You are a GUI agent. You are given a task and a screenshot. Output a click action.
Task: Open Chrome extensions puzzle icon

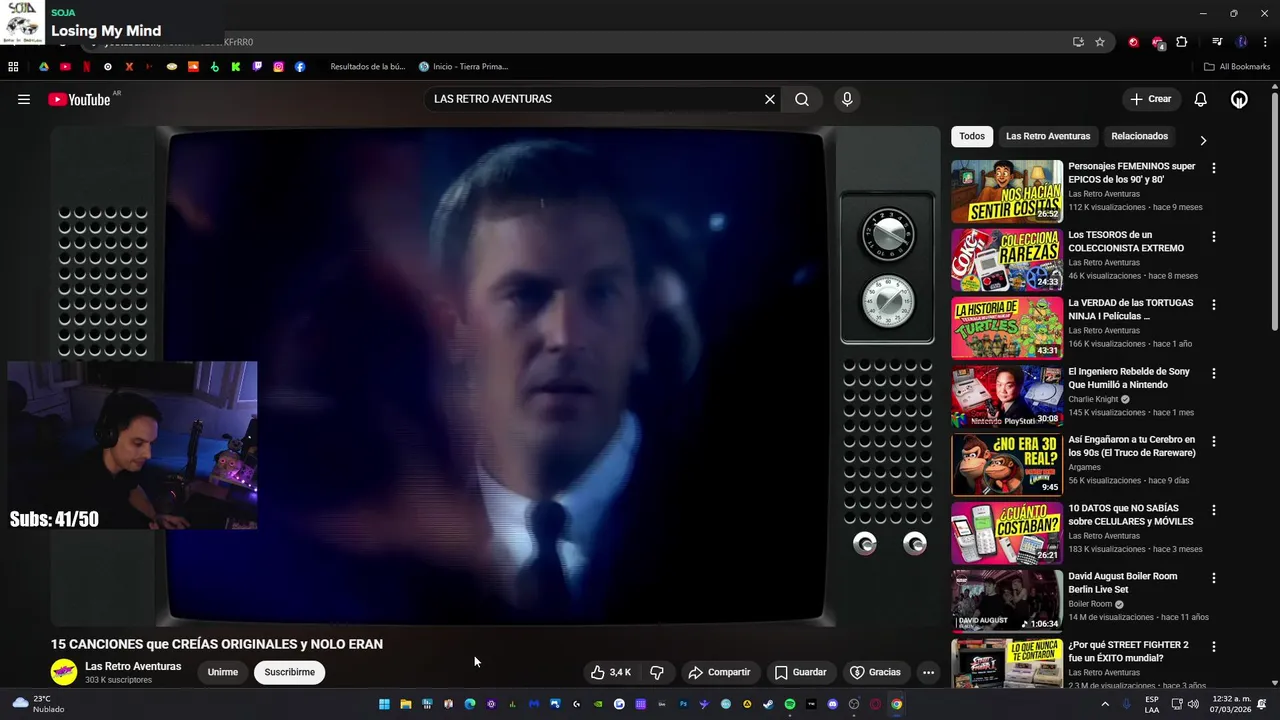1182,42
